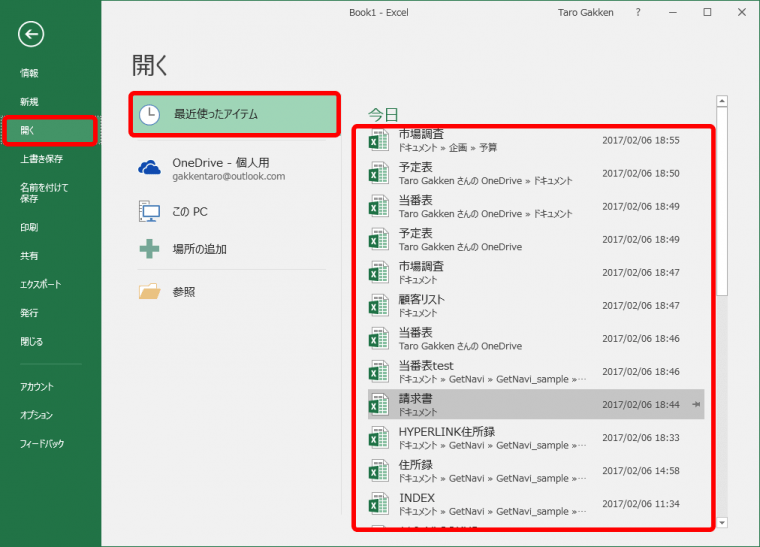This screenshot has width=760, height=547.
Task: Open the 請求書 file name
Action: [415, 399]
